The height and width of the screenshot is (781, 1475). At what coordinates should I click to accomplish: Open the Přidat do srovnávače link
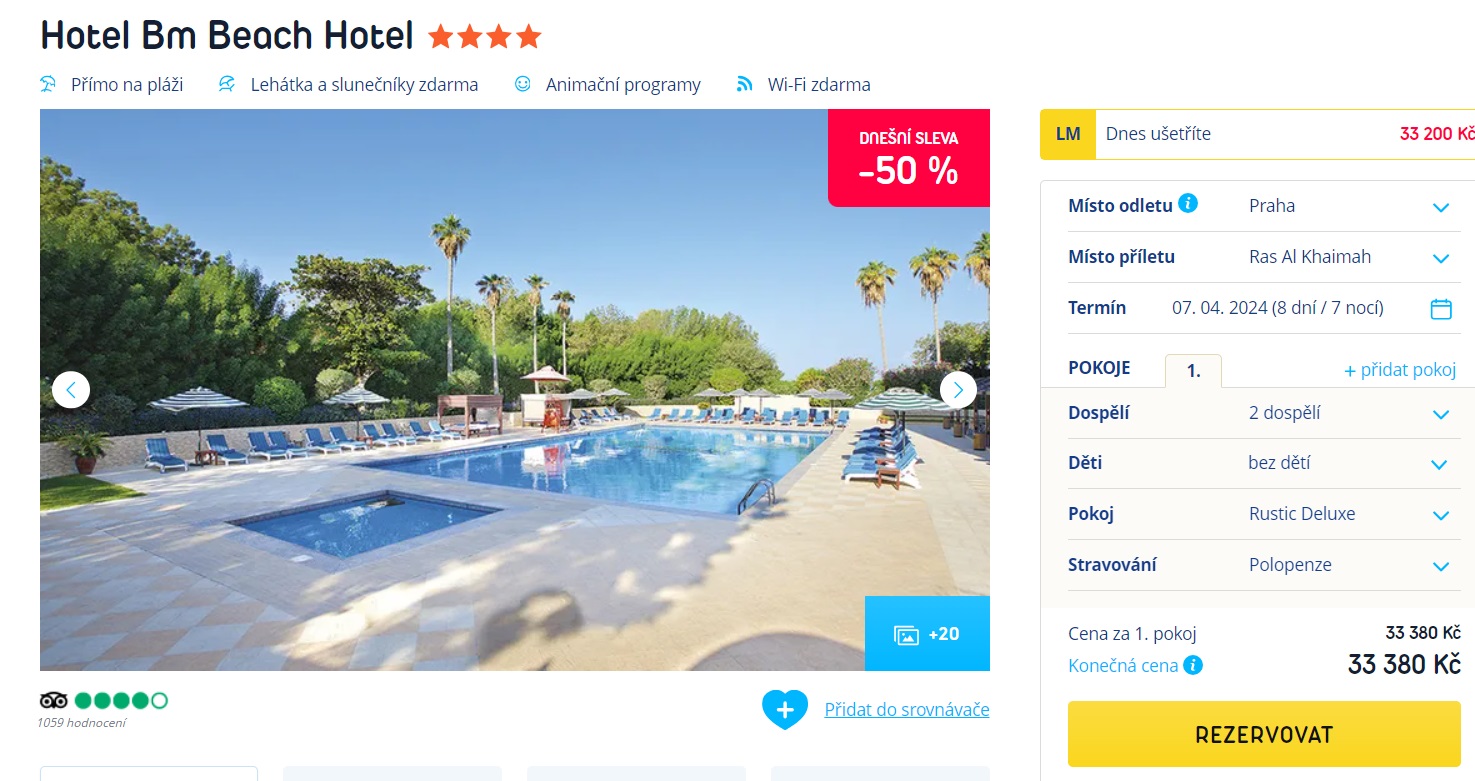tap(907, 709)
